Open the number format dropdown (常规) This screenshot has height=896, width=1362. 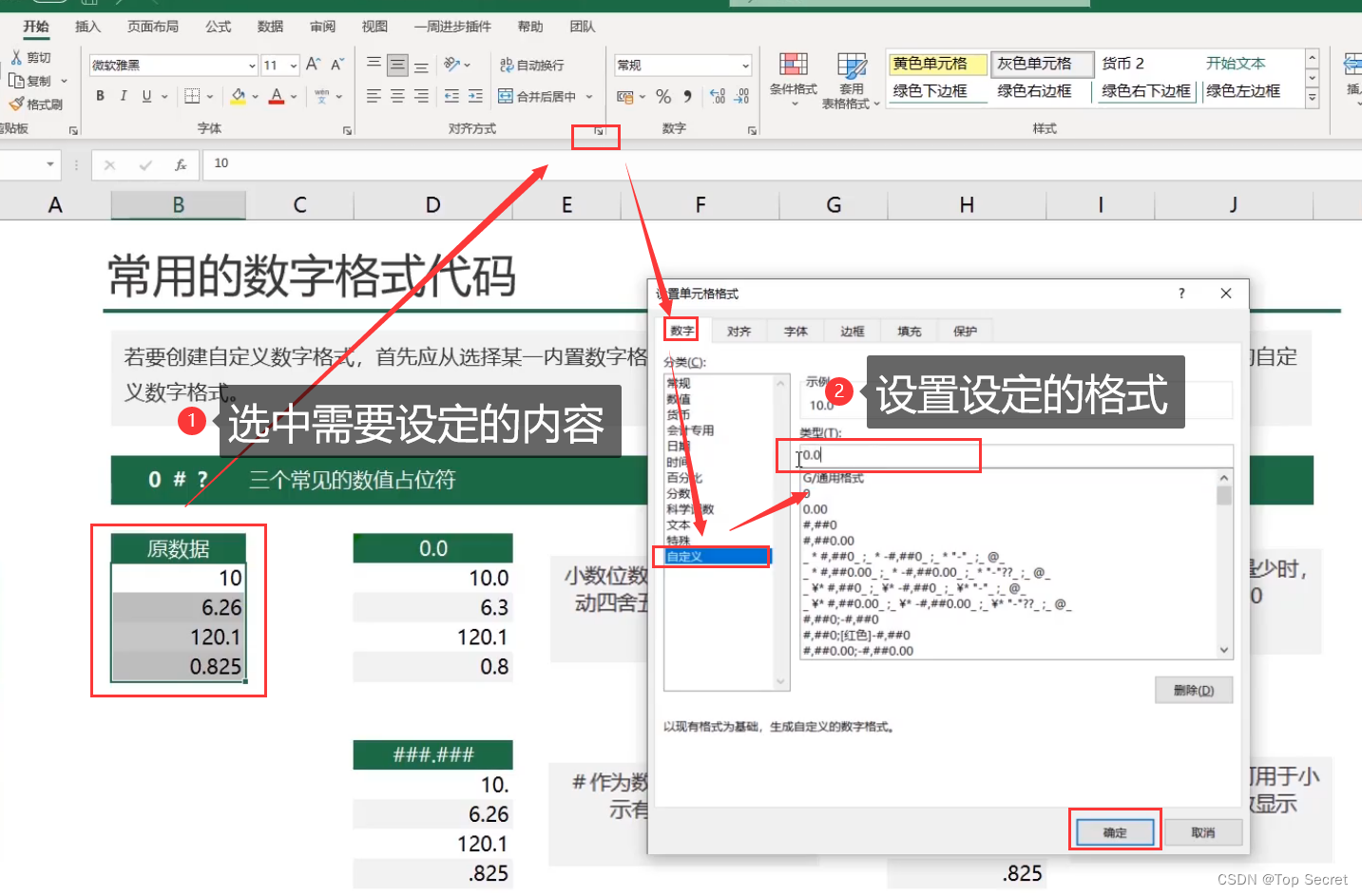tap(745, 66)
